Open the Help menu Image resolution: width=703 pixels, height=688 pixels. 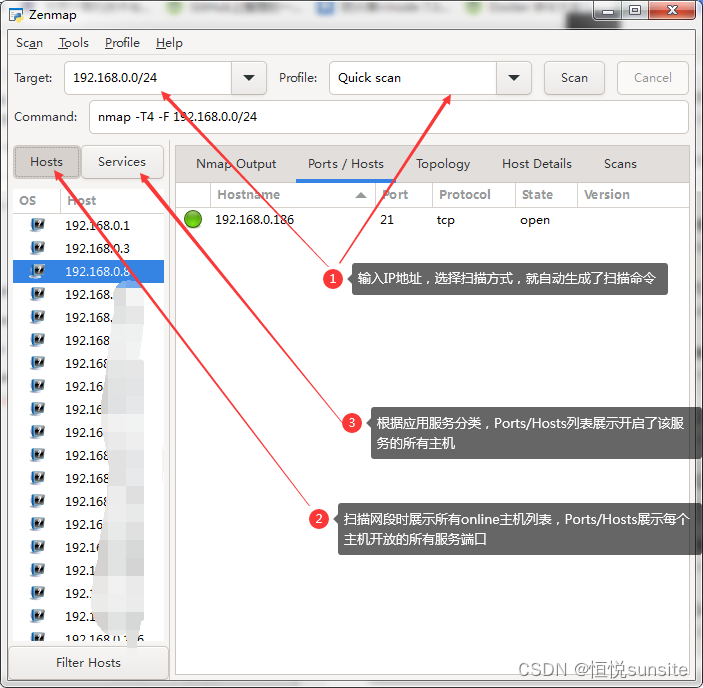click(169, 43)
